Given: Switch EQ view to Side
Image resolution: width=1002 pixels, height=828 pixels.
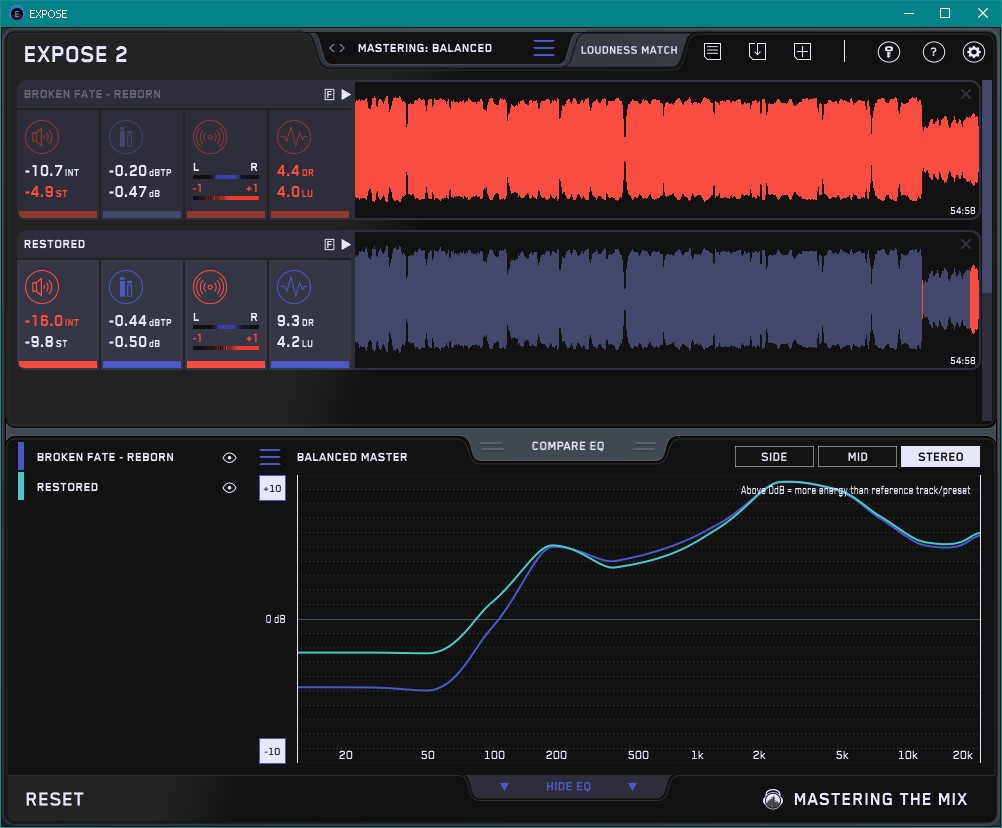Looking at the screenshot, I should coord(774,457).
